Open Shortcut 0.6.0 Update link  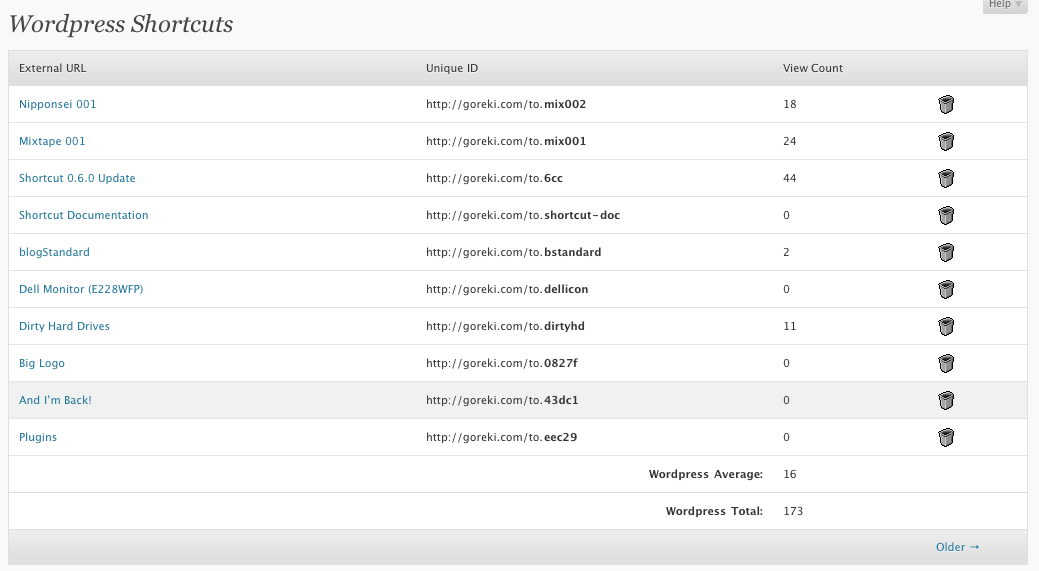[x=77, y=178]
